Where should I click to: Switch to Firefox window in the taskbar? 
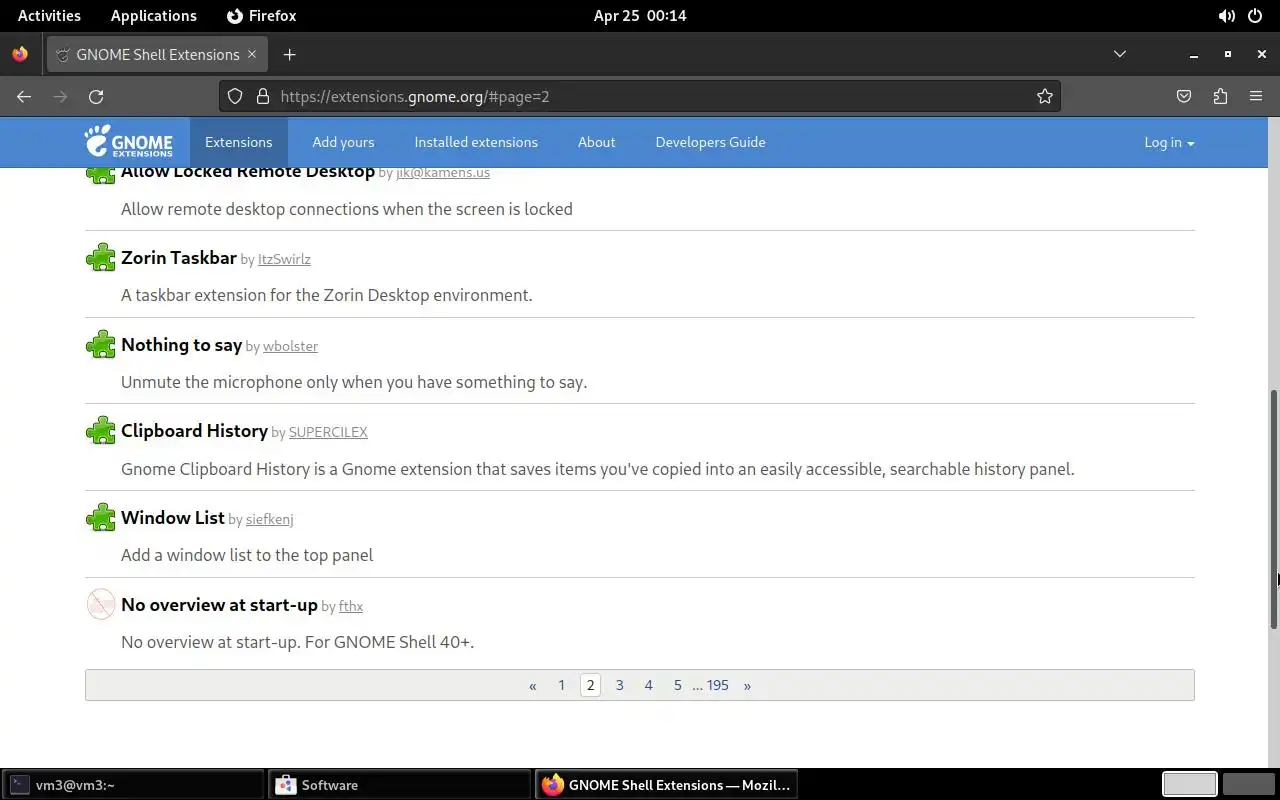(x=666, y=785)
